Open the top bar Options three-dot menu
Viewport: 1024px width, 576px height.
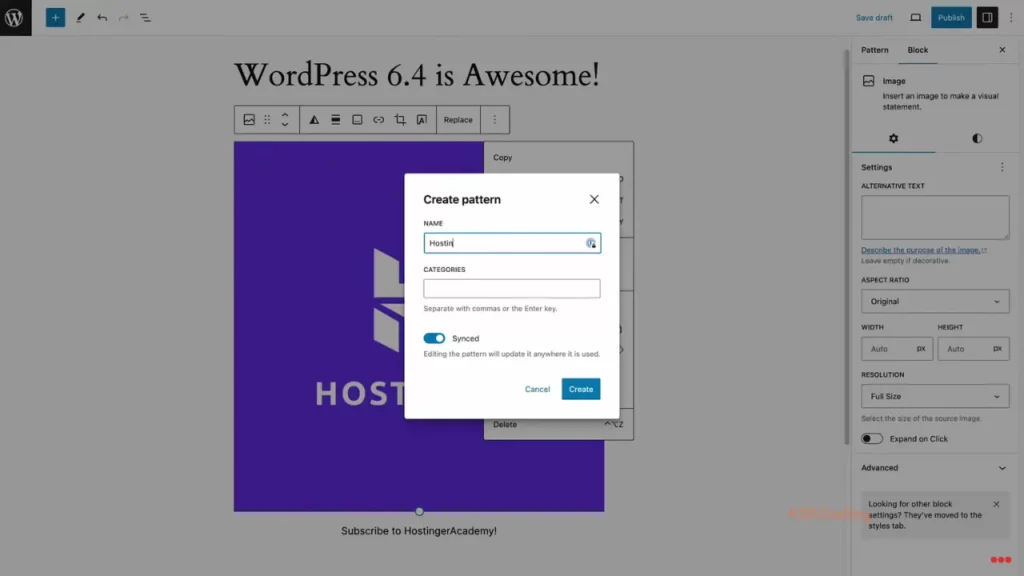coord(1011,18)
